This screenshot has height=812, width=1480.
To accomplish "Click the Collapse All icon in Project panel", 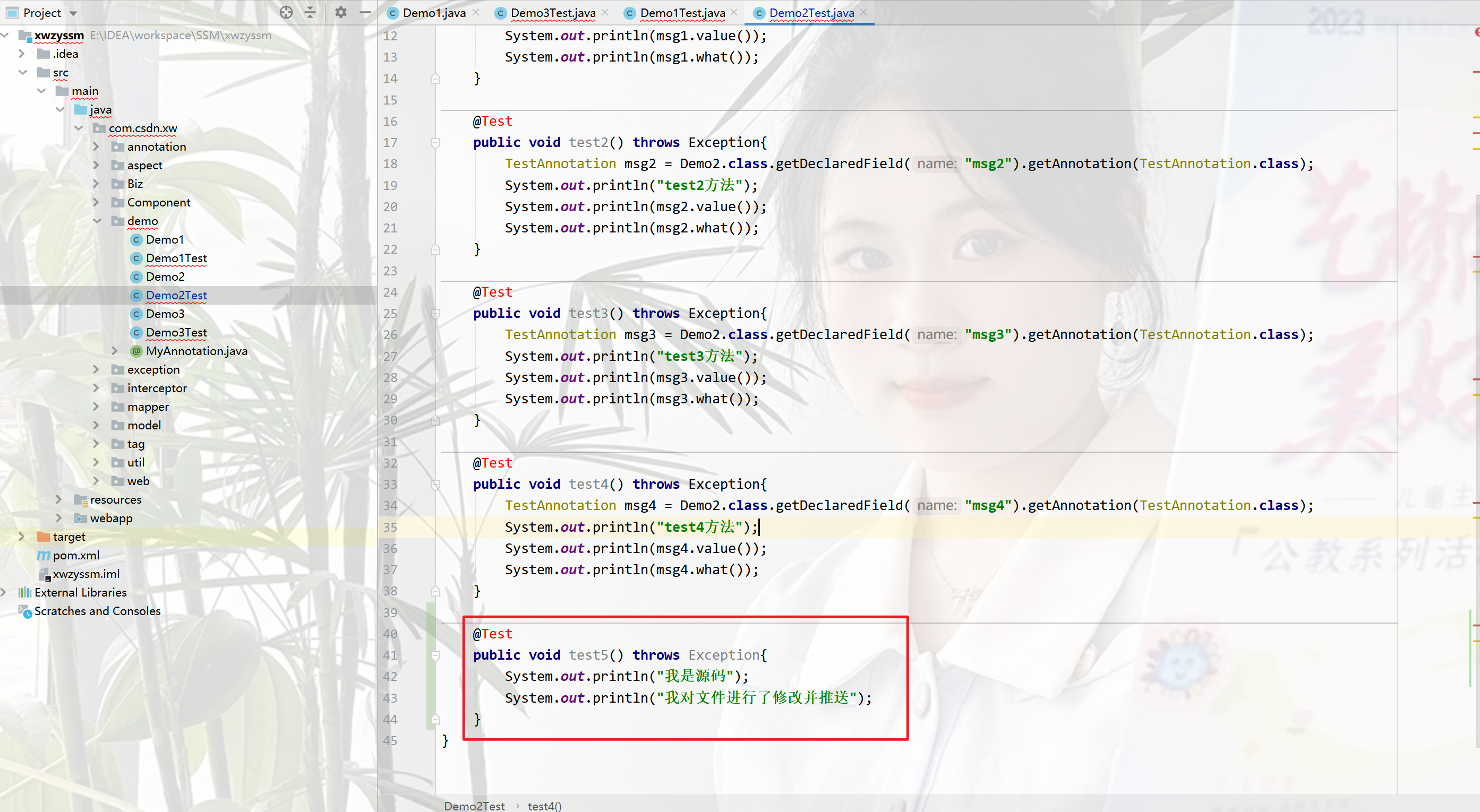I will [310, 12].
